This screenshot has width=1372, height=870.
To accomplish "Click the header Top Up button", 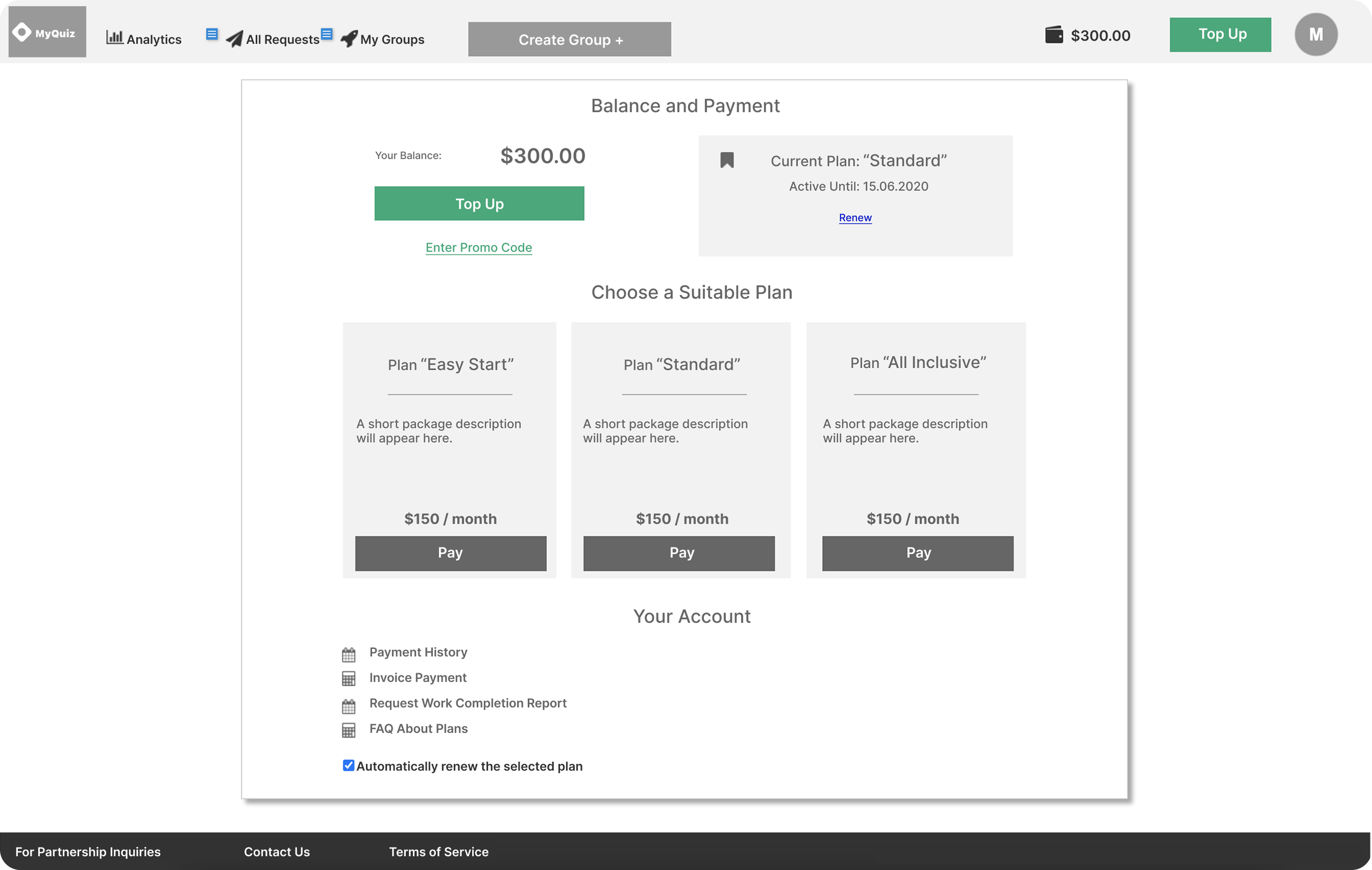I will pos(1220,35).
